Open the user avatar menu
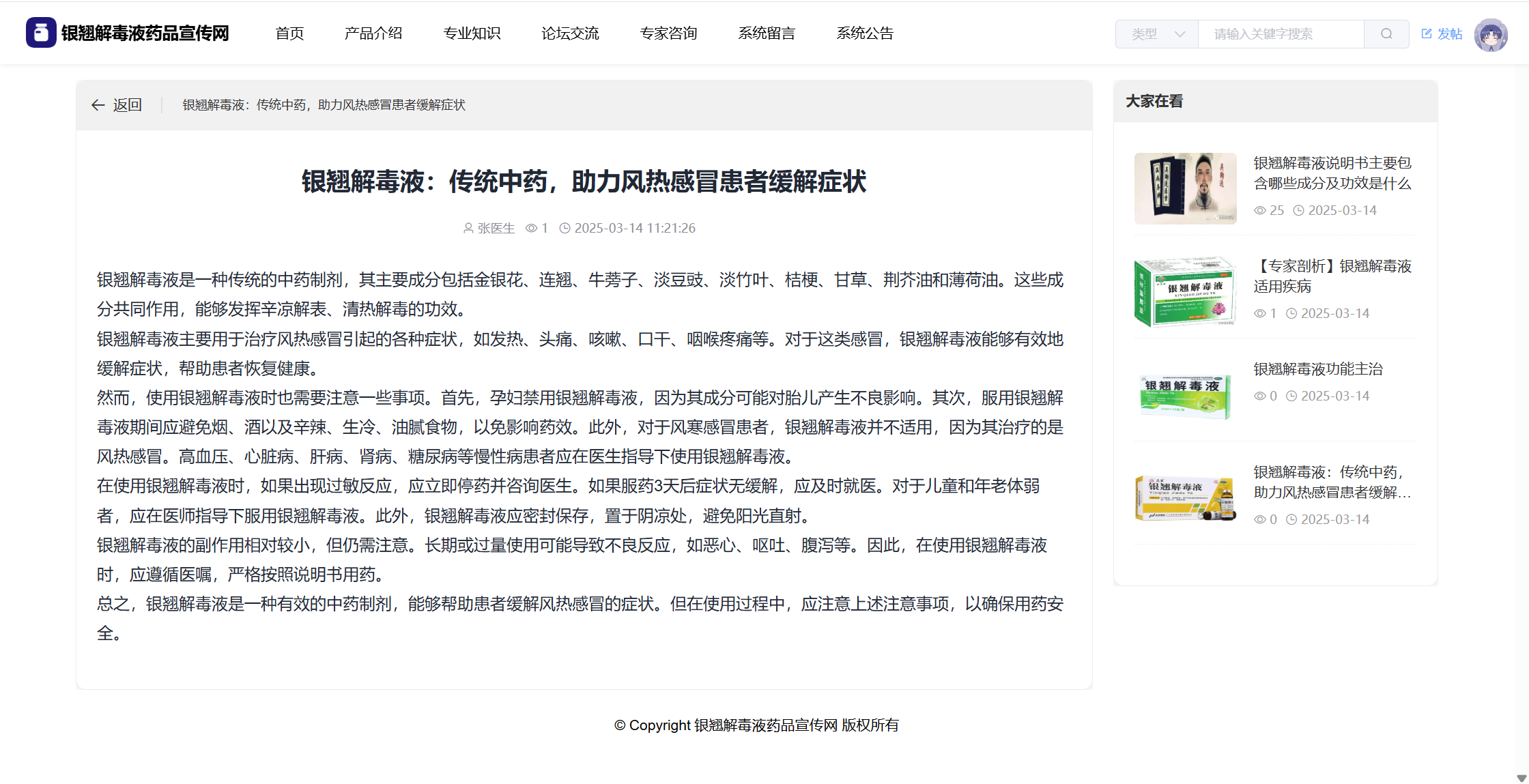1529x784 pixels. (x=1490, y=35)
